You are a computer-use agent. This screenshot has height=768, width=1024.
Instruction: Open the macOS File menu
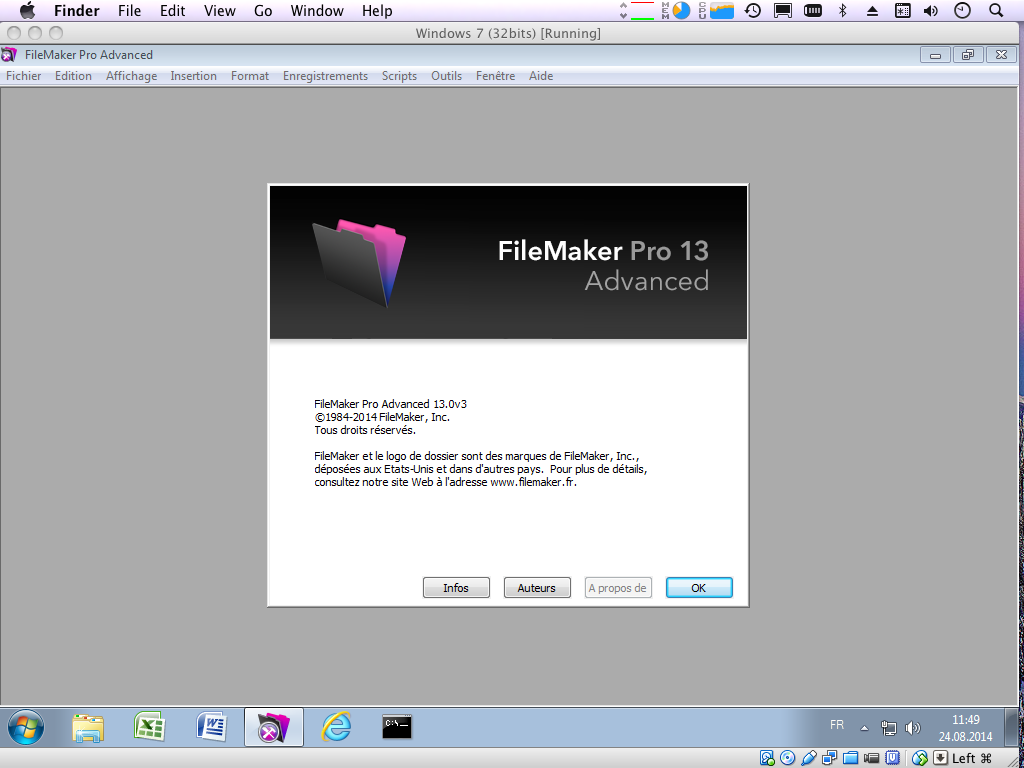tap(129, 10)
